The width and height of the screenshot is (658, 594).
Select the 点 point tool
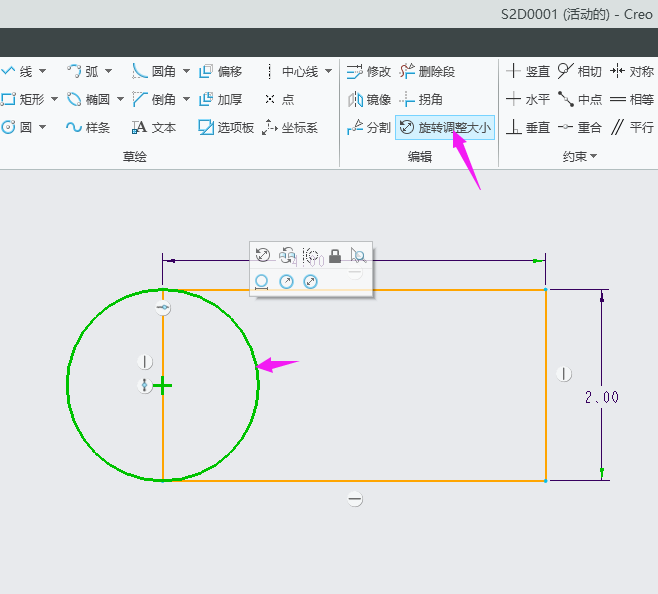click(x=279, y=99)
